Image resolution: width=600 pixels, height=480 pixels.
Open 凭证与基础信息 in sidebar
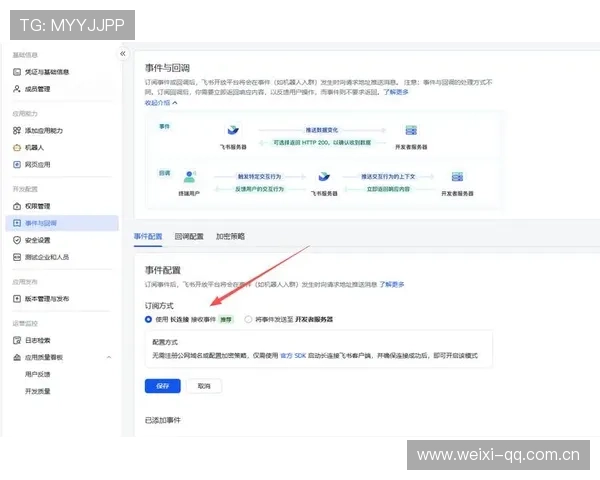pos(47,72)
